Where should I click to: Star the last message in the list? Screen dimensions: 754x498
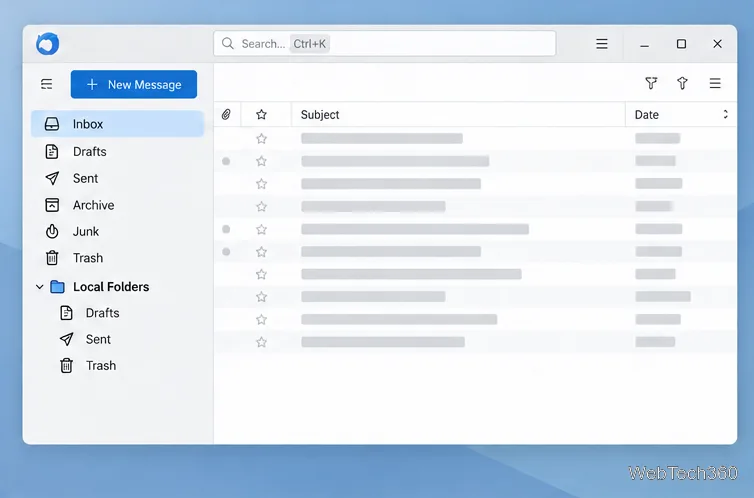pos(261,342)
